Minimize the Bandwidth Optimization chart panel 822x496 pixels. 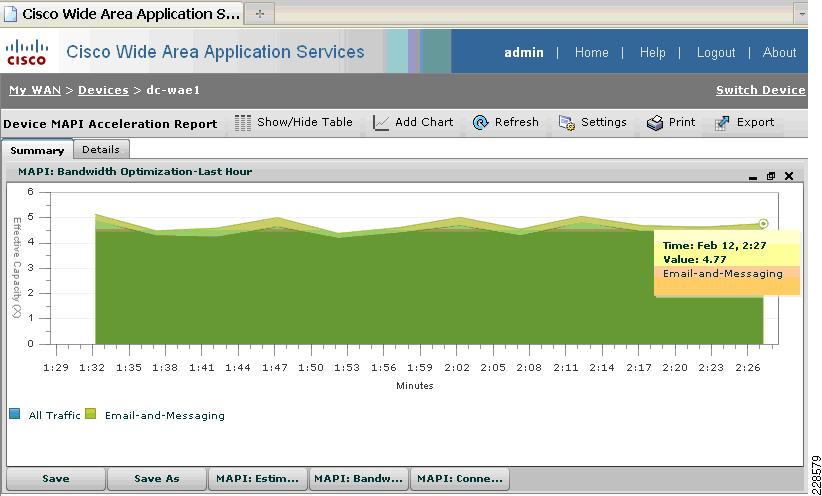753,178
